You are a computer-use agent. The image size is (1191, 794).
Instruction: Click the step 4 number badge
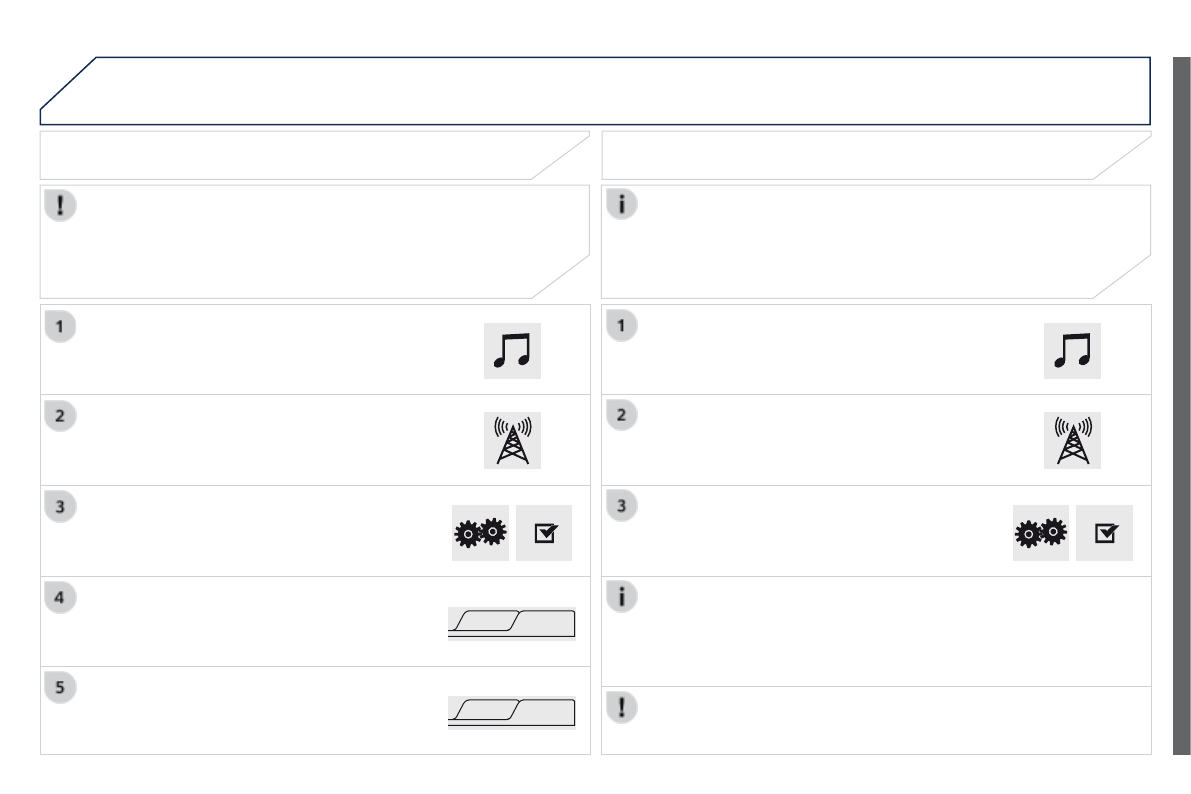(62, 597)
